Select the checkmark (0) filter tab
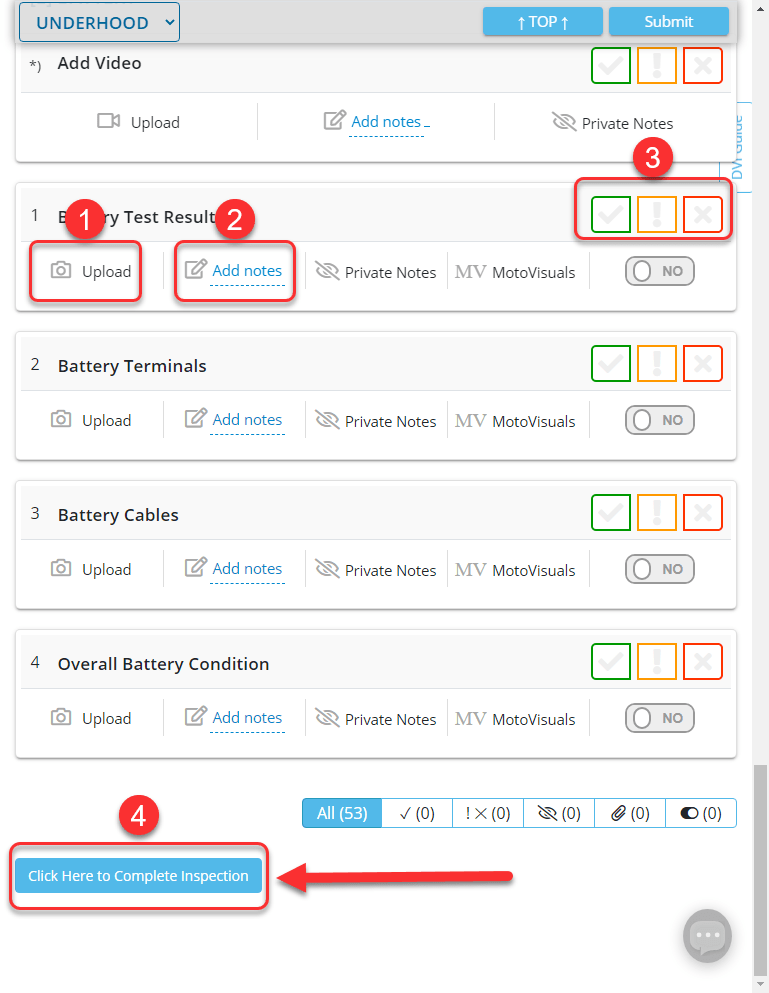 (x=417, y=813)
